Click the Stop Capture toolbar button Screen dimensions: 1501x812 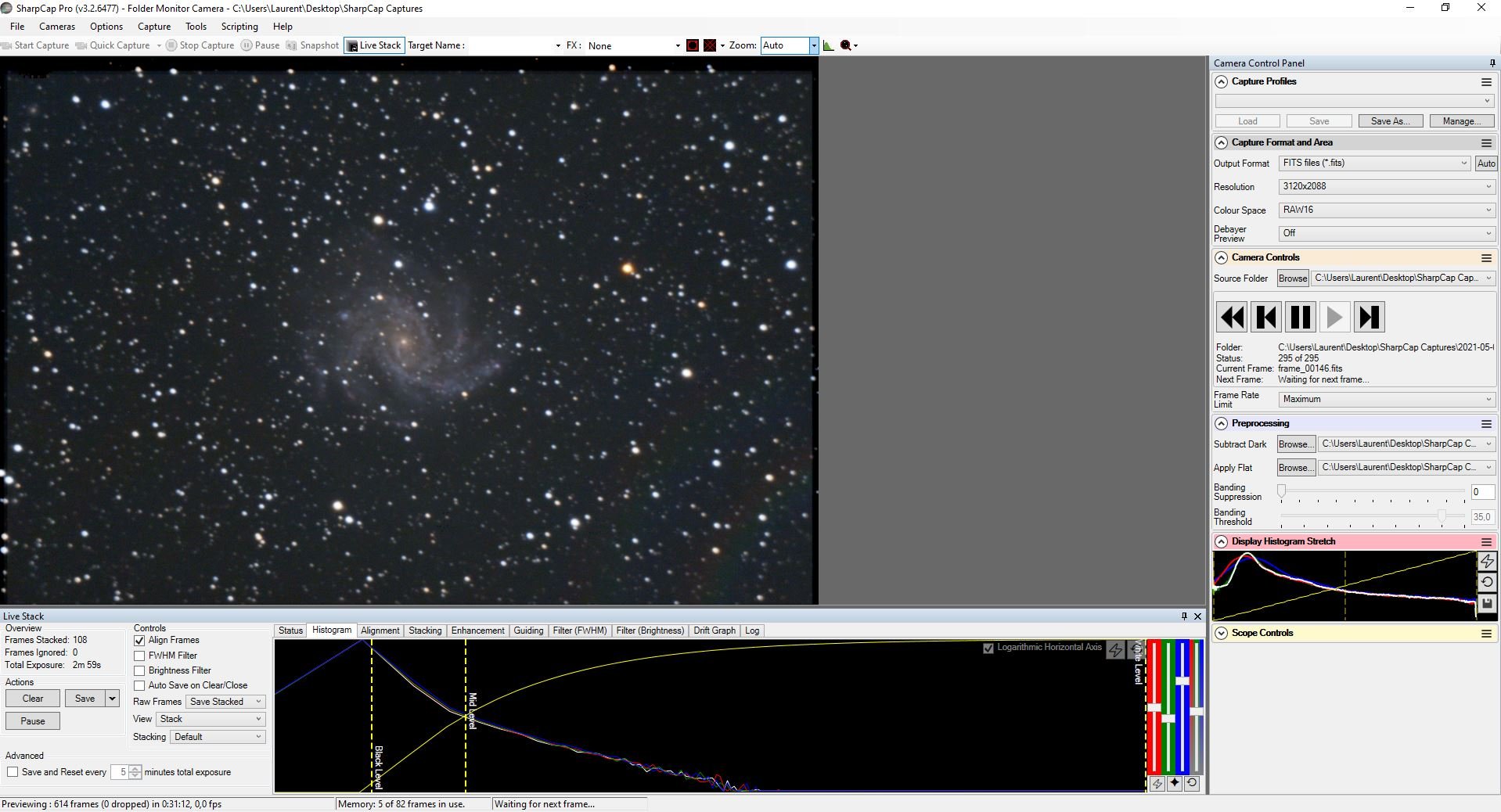(200, 45)
